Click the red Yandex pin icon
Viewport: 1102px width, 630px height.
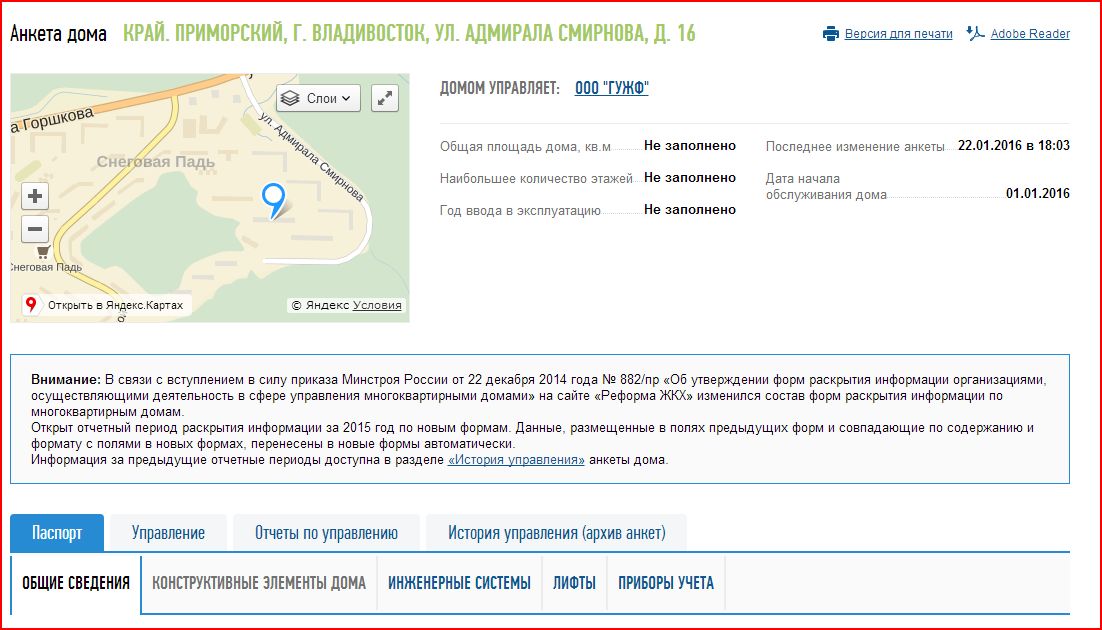(x=31, y=305)
